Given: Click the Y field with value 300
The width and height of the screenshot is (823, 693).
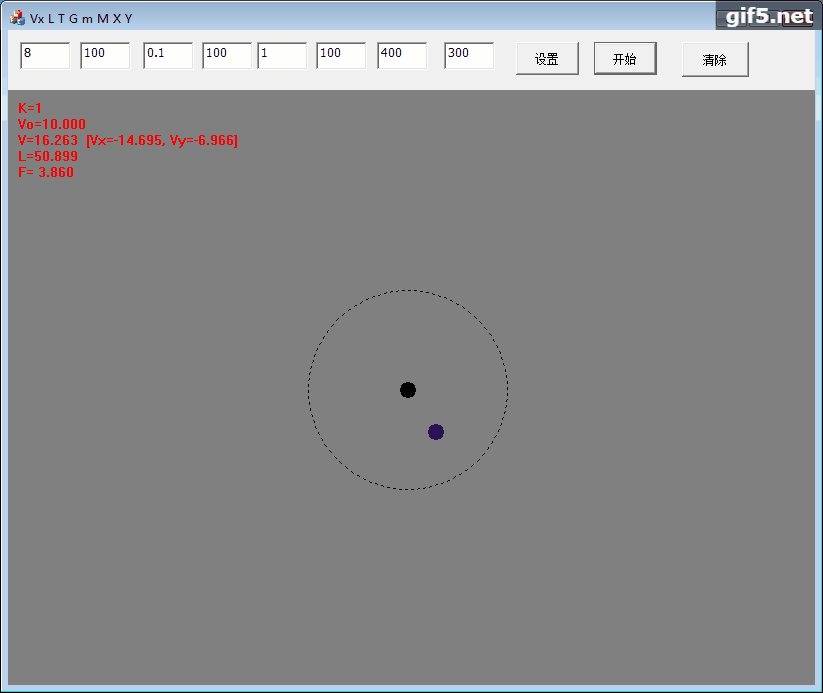Looking at the screenshot, I should click(x=469, y=56).
